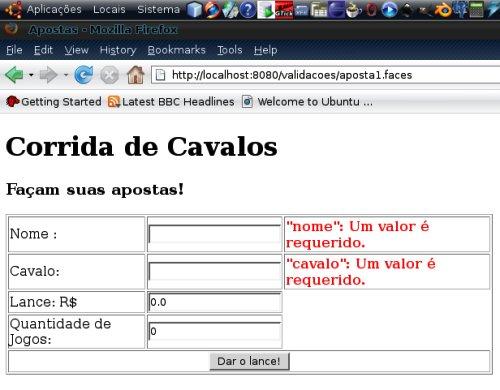Open the green calculator panel icon
The width and height of the screenshot is (500, 390).
point(476,9)
